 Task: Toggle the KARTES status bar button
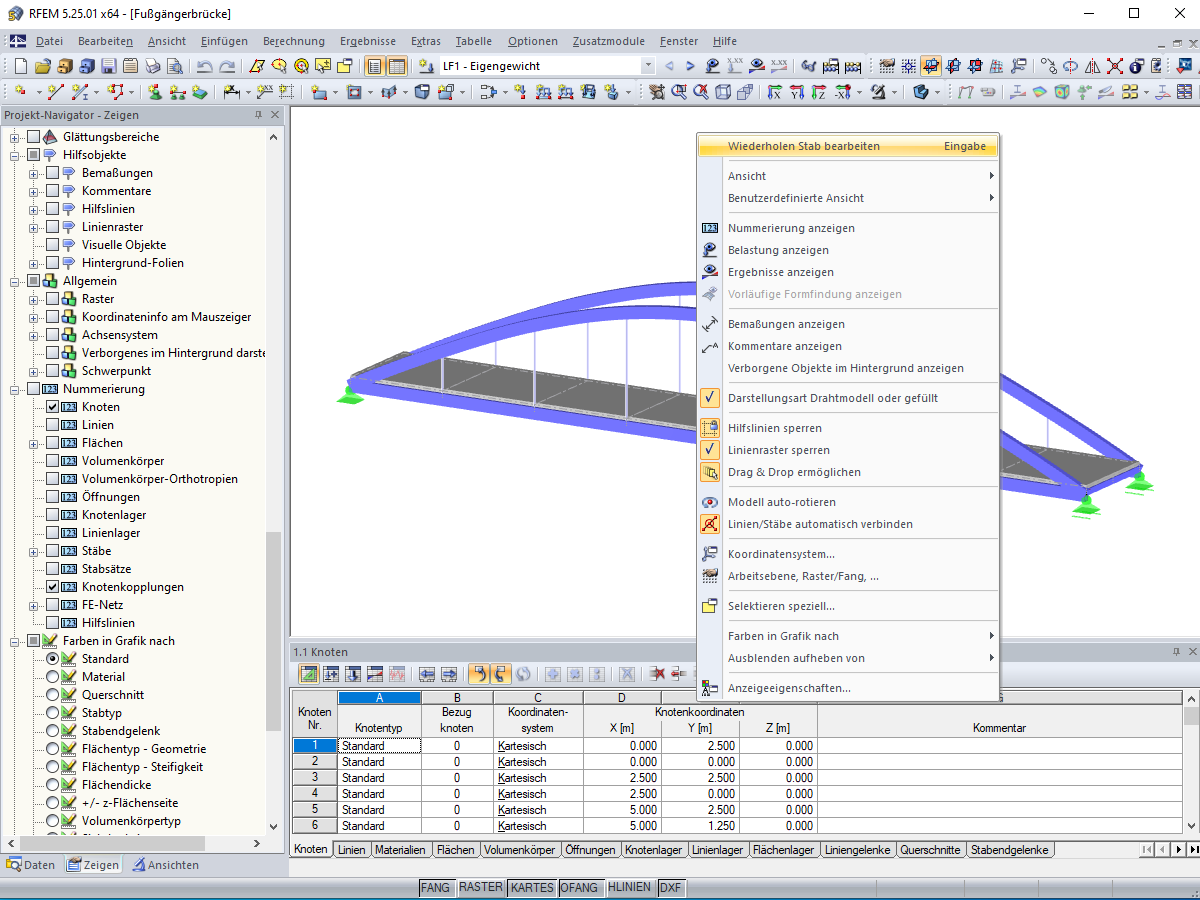coord(531,887)
